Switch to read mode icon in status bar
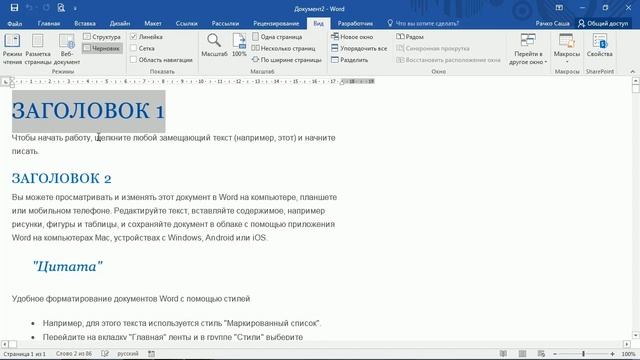640x360 pixels. click(503, 354)
